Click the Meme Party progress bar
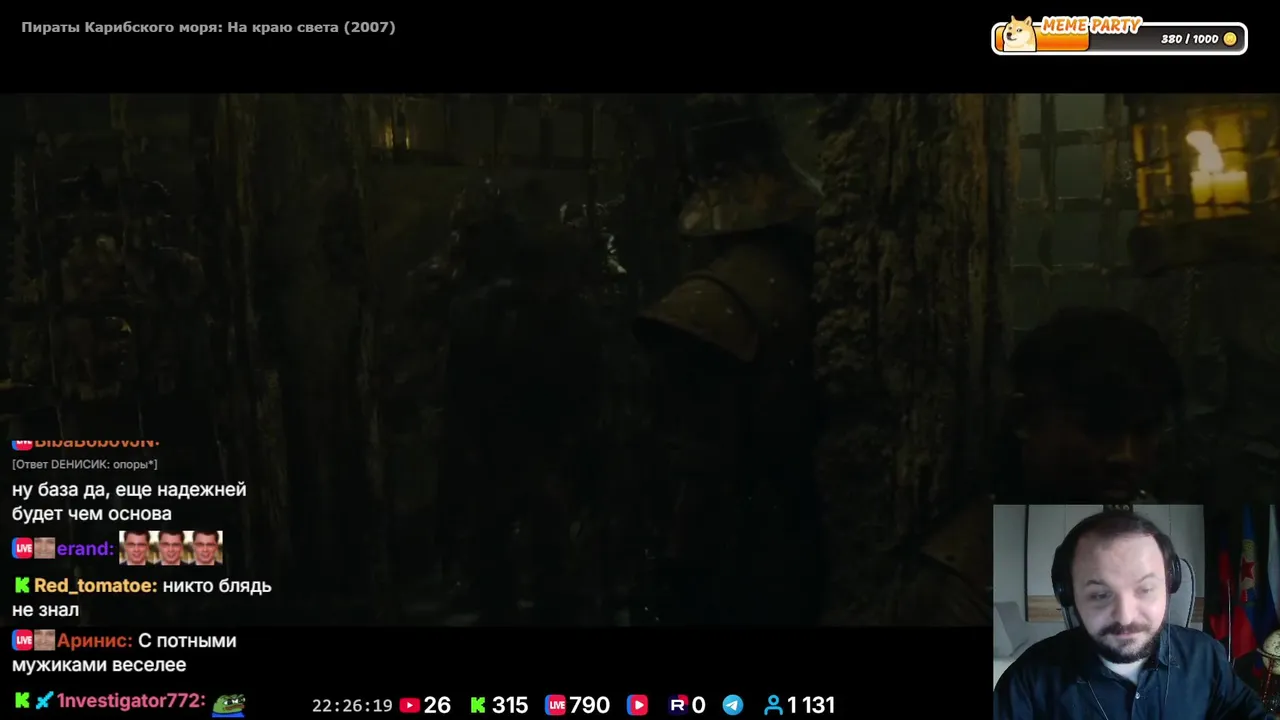This screenshot has width=1280, height=720. (1119, 38)
